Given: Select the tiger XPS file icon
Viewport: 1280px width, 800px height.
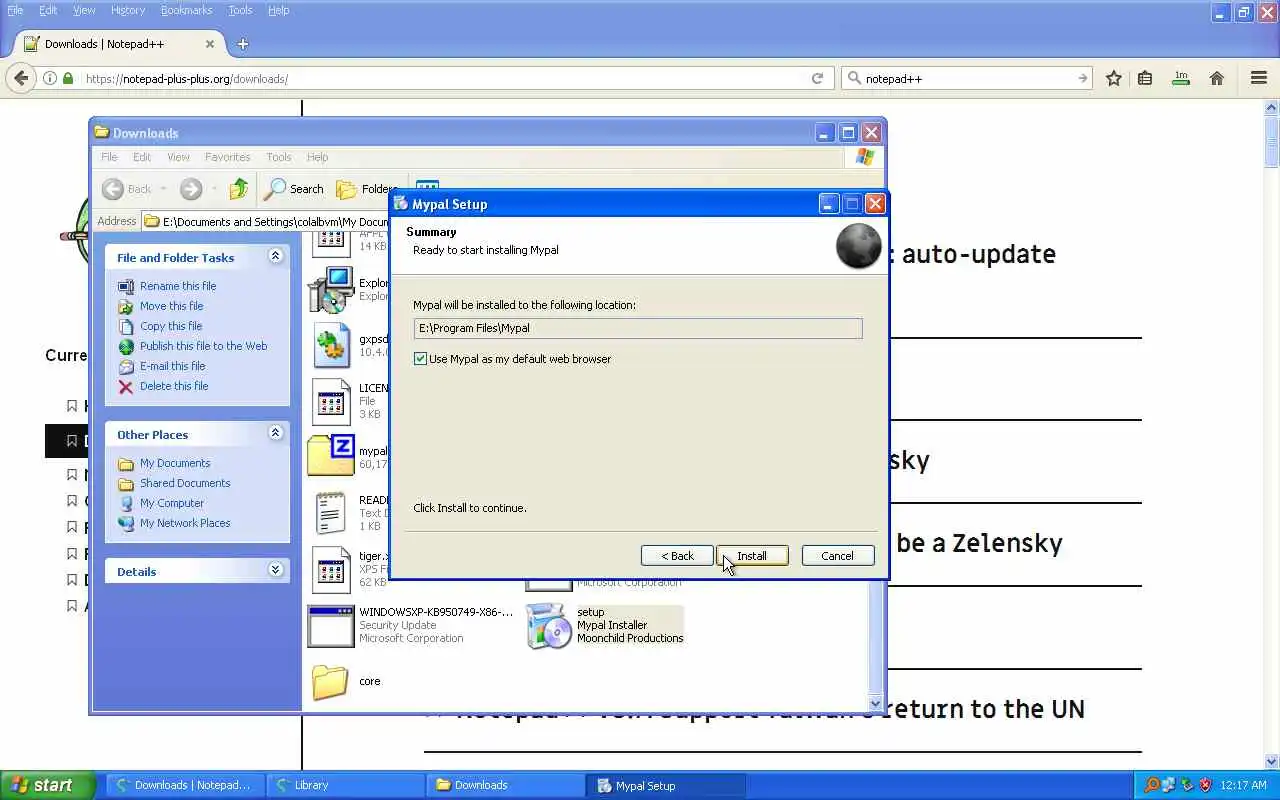Looking at the screenshot, I should 331,570.
